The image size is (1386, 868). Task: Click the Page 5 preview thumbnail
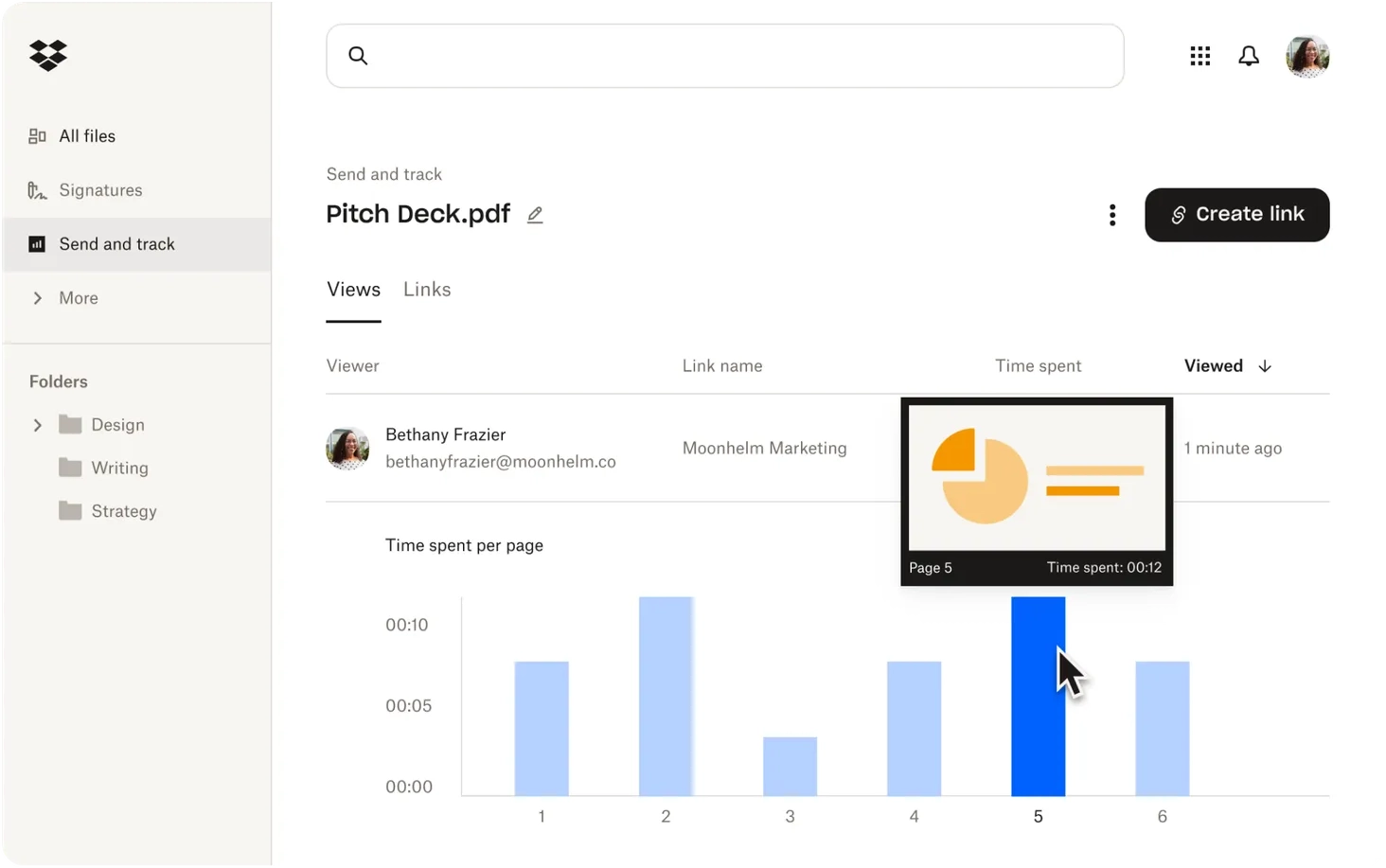pos(1037,478)
